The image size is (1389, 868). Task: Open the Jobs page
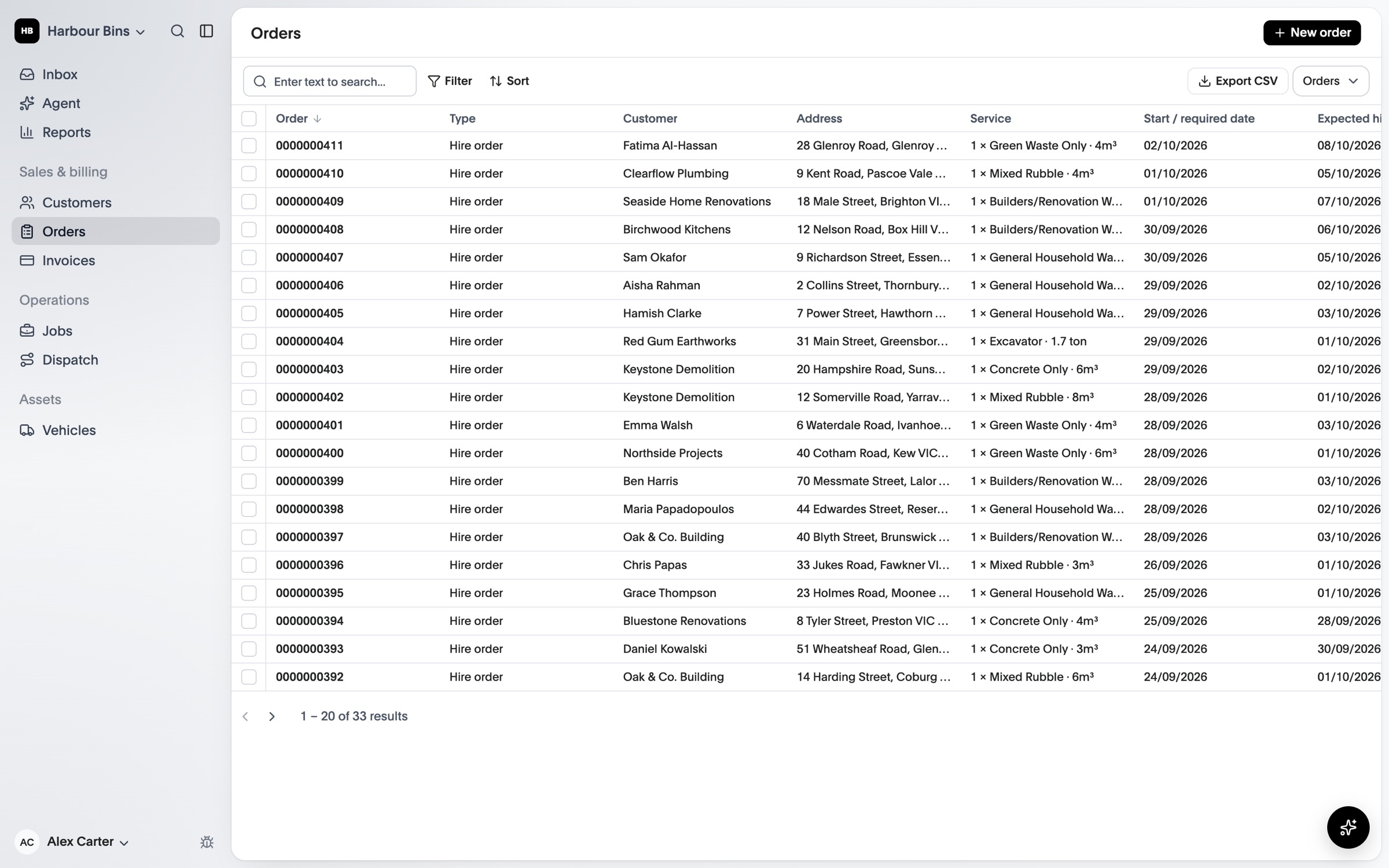coord(116,331)
